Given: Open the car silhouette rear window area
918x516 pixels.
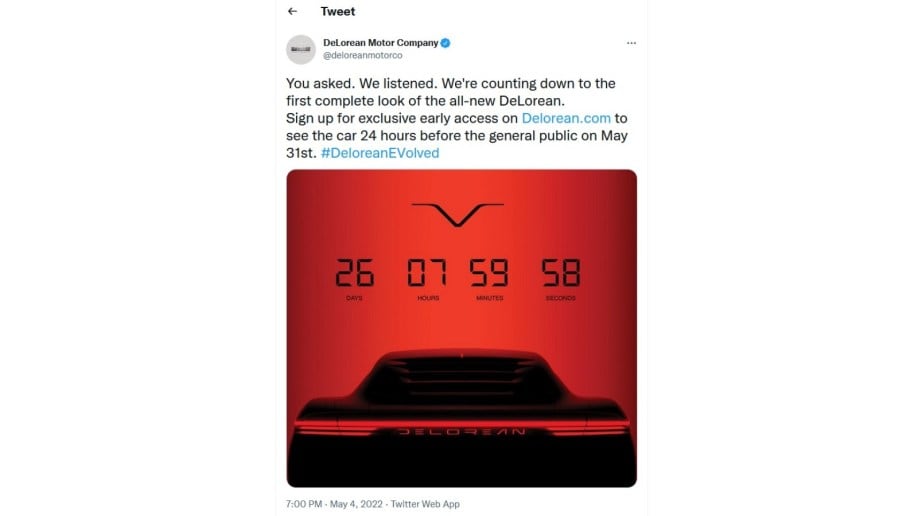Looking at the screenshot, I should [x=461, y=380].
